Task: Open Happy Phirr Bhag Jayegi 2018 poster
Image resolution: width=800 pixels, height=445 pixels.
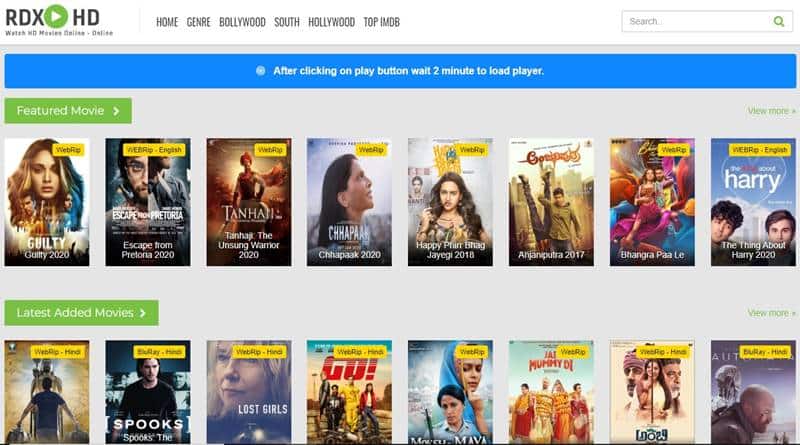Action: tap(451, 202)
